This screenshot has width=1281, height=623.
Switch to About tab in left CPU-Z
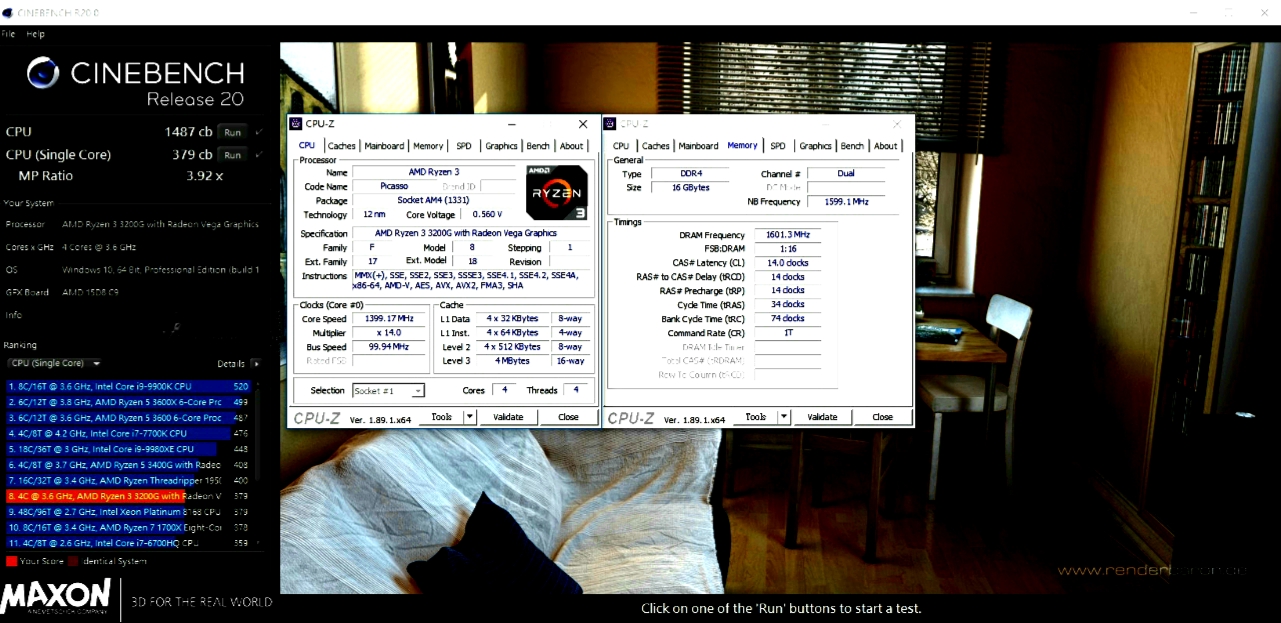tap(571, 146)
